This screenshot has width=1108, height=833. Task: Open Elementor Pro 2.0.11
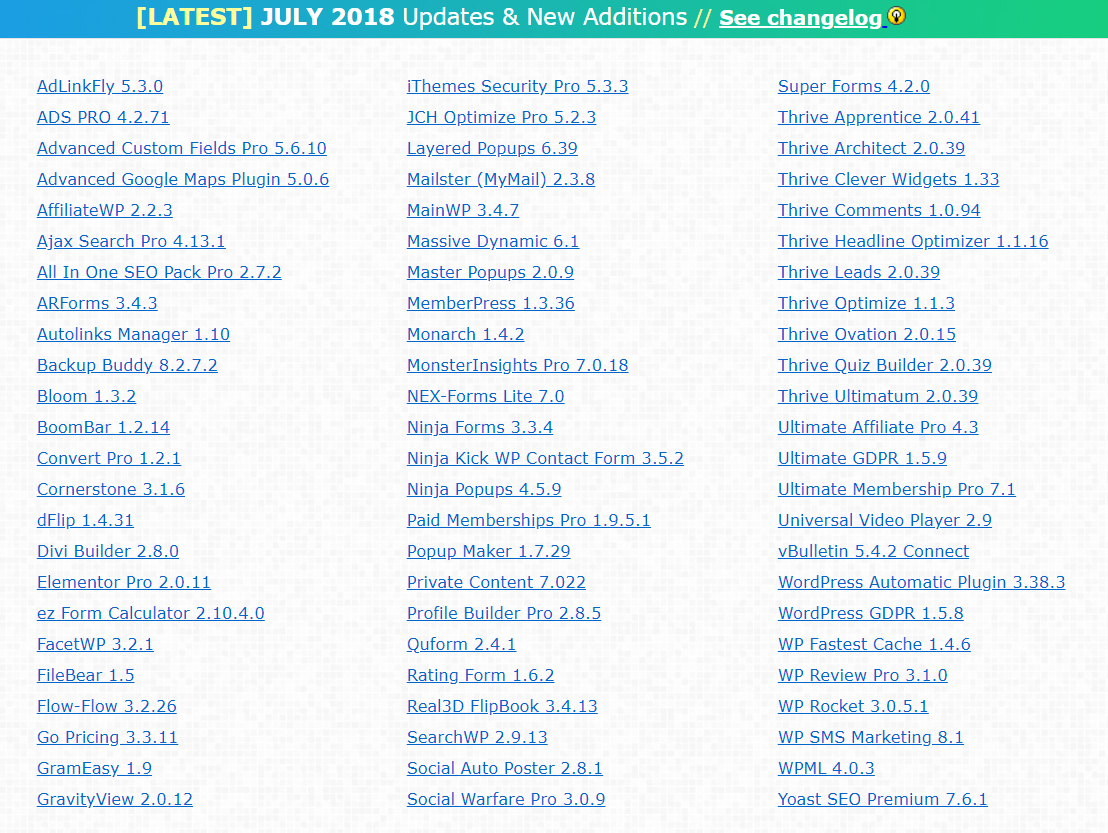pos(124,583)
